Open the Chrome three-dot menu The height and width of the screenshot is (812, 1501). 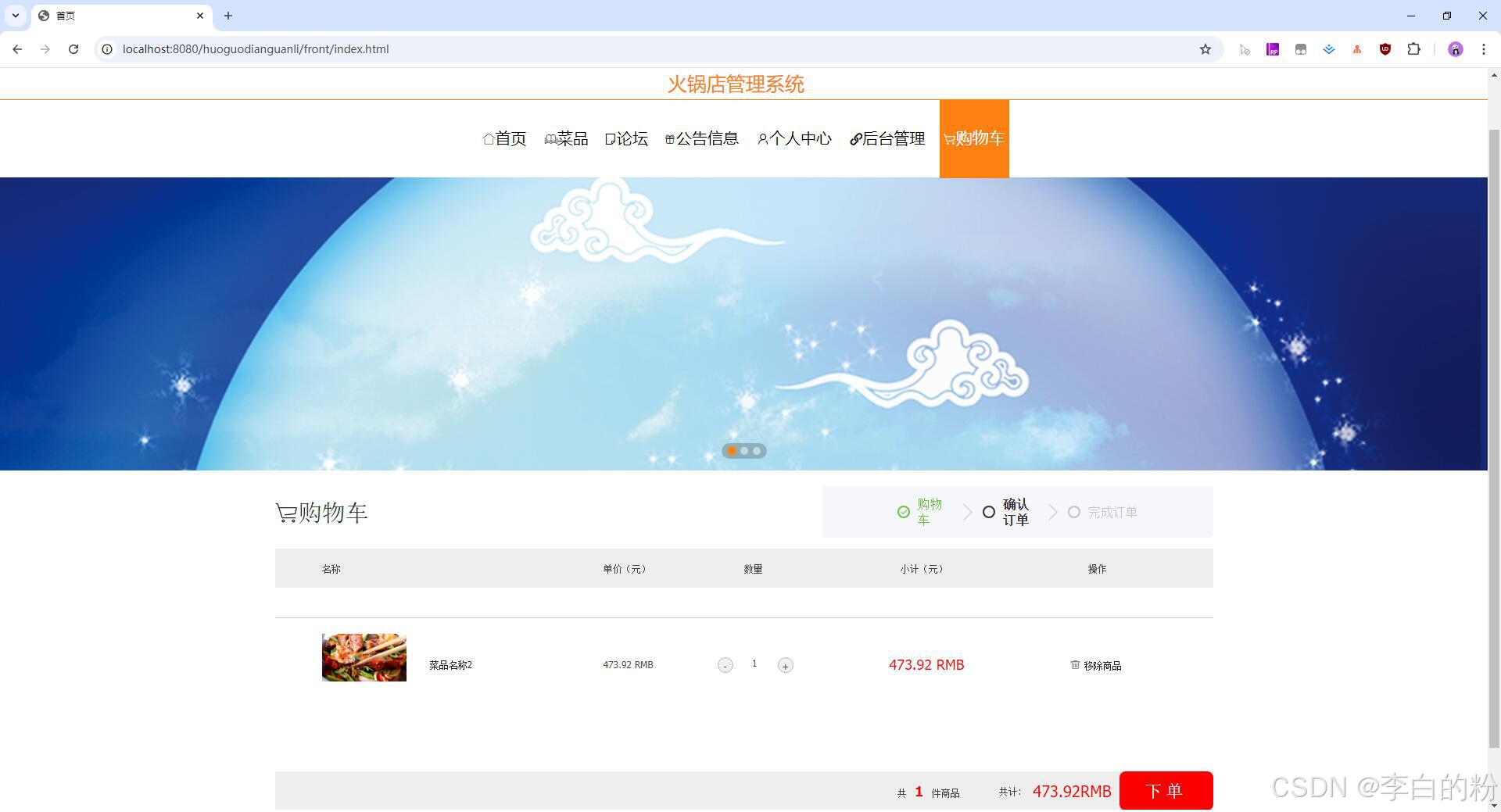pos(1484,49)
